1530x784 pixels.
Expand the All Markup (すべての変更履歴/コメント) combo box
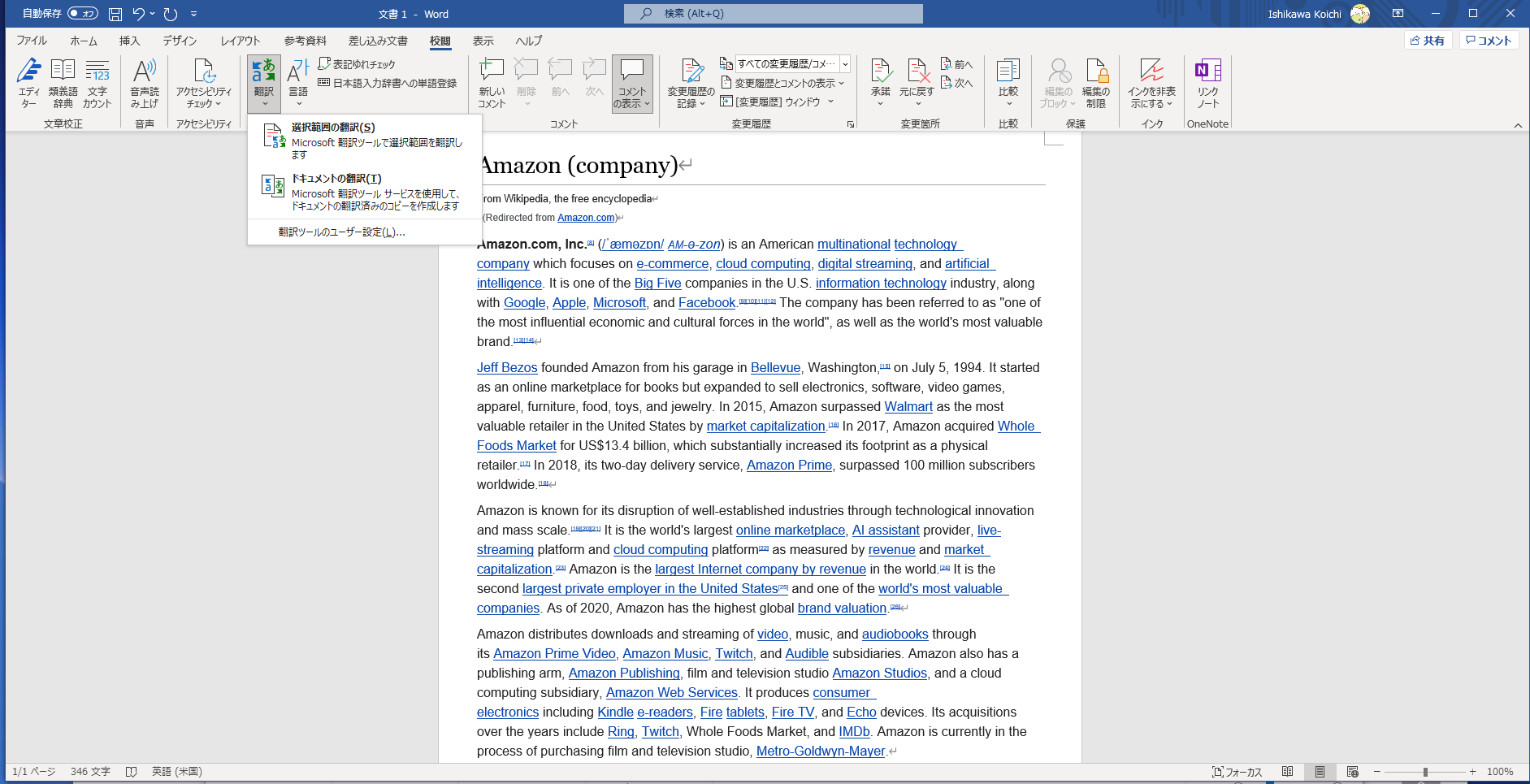[x=845, y=64]
